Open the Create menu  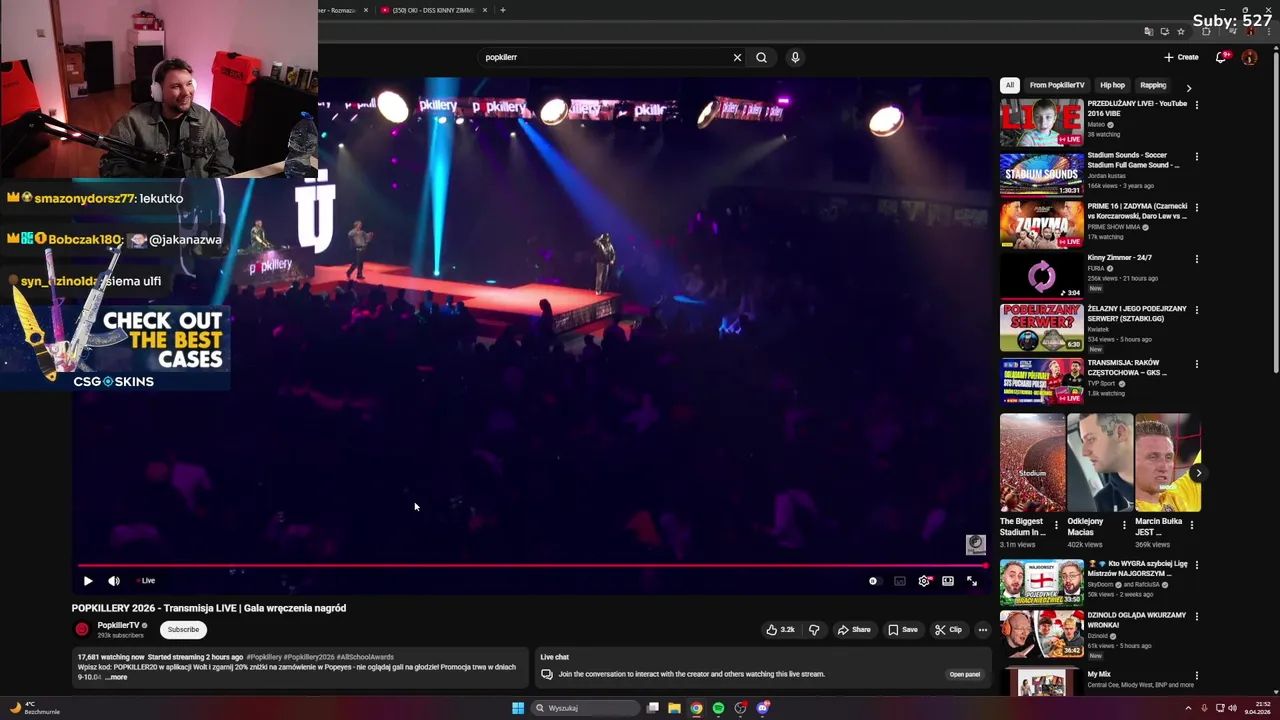pyautogui.click(x=1181, y=57)
